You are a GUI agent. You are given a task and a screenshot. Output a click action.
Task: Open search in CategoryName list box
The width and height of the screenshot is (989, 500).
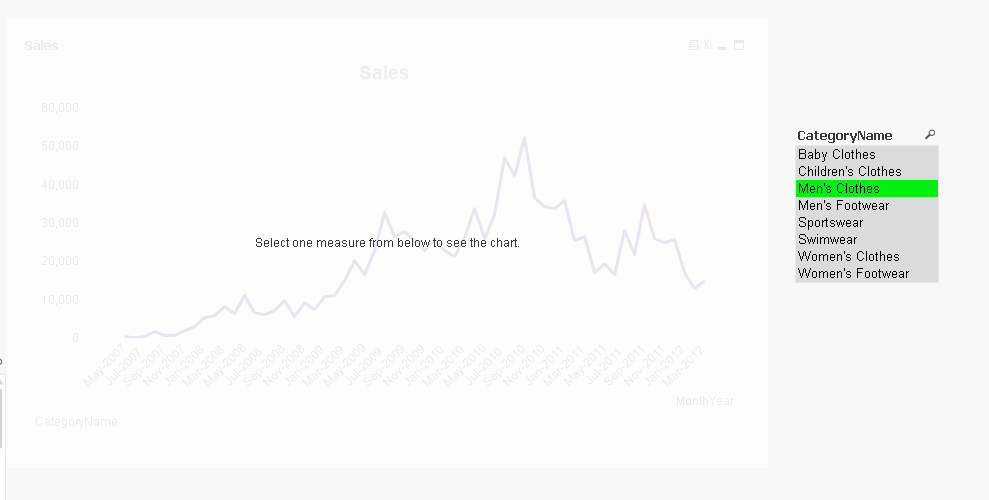click(x=930, y=135)
